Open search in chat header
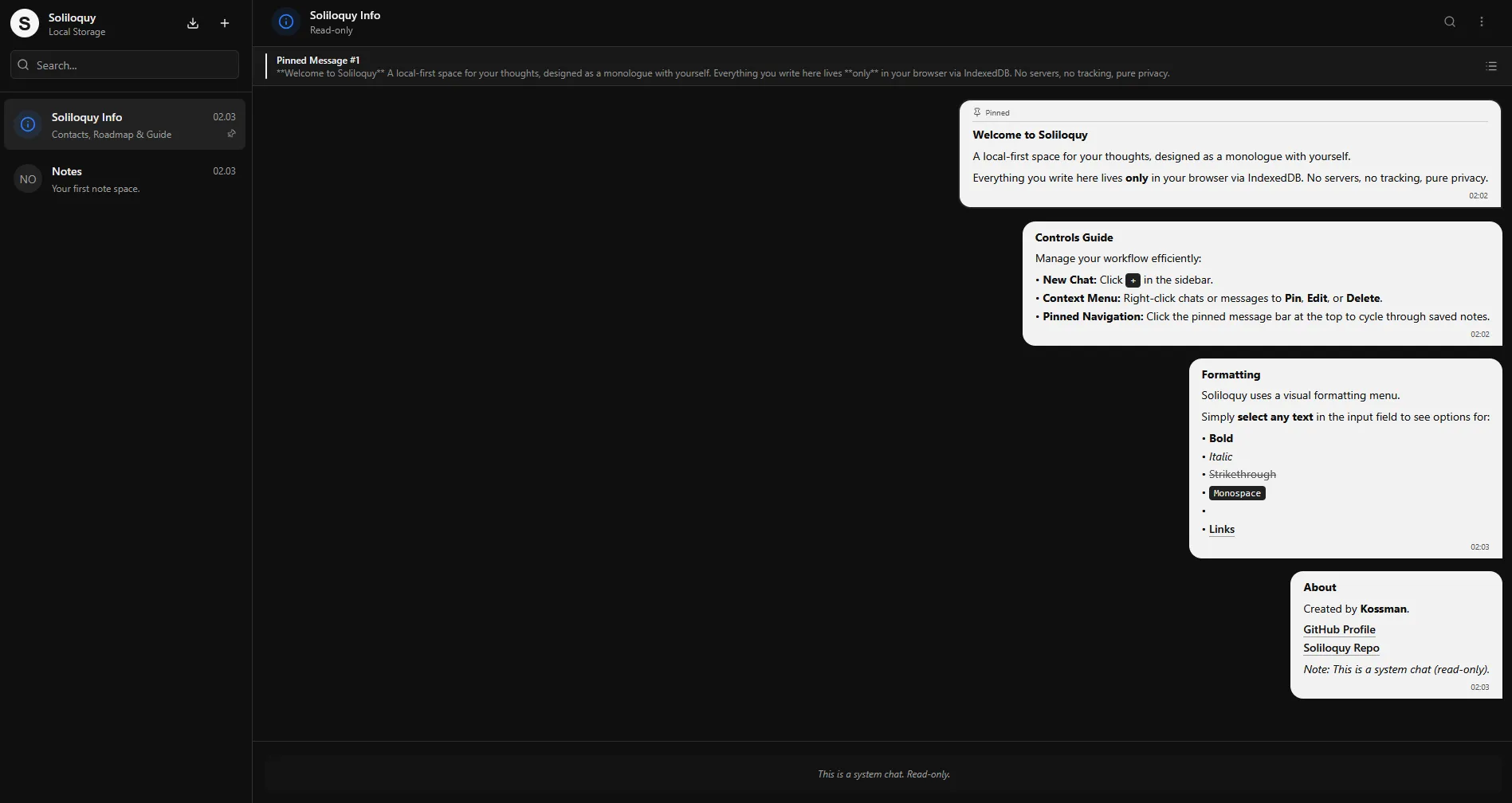The width and height of the screenshot is (1512, 803). point(1450,22)
